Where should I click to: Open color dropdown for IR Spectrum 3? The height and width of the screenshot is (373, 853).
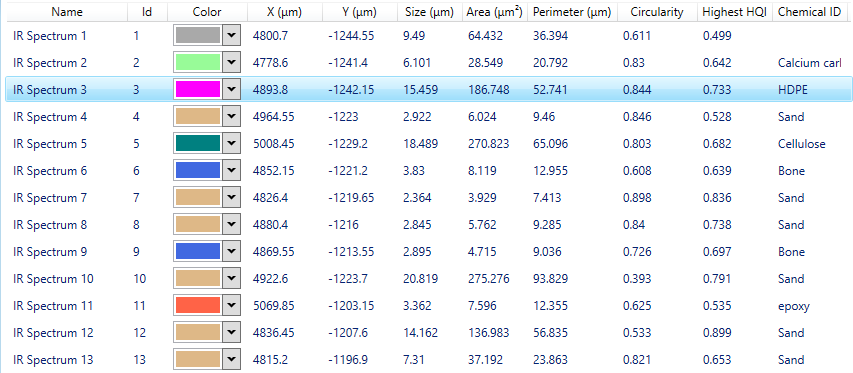coord(232,90)
